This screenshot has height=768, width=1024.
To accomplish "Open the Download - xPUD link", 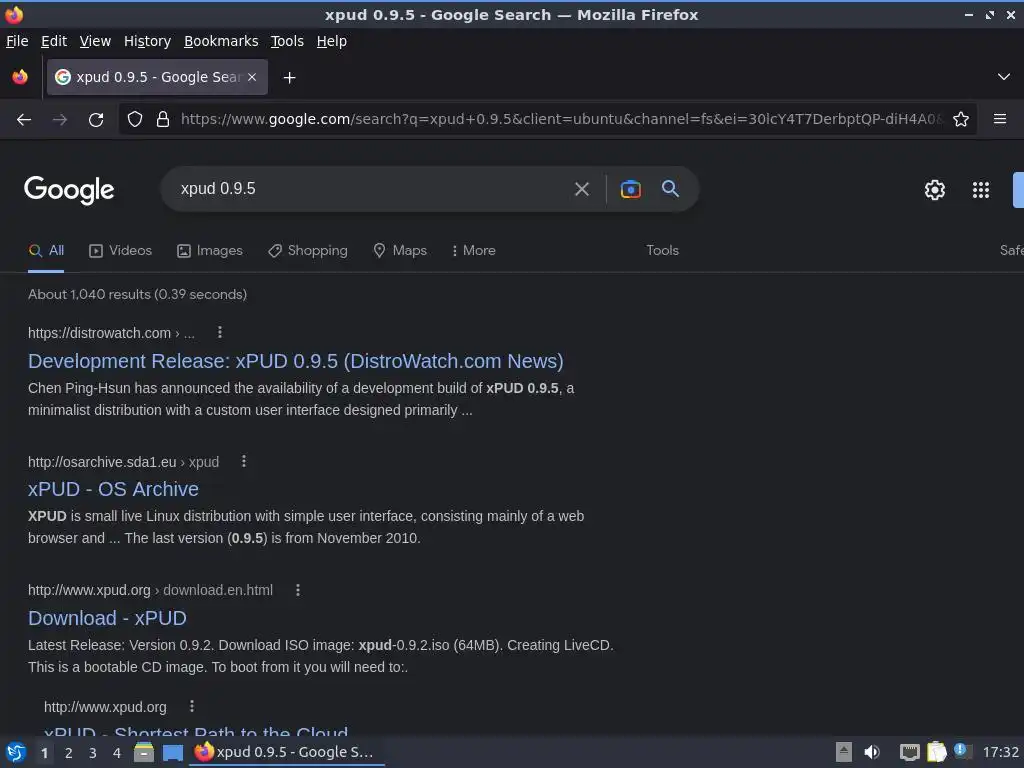I will [x=107, y=618].
